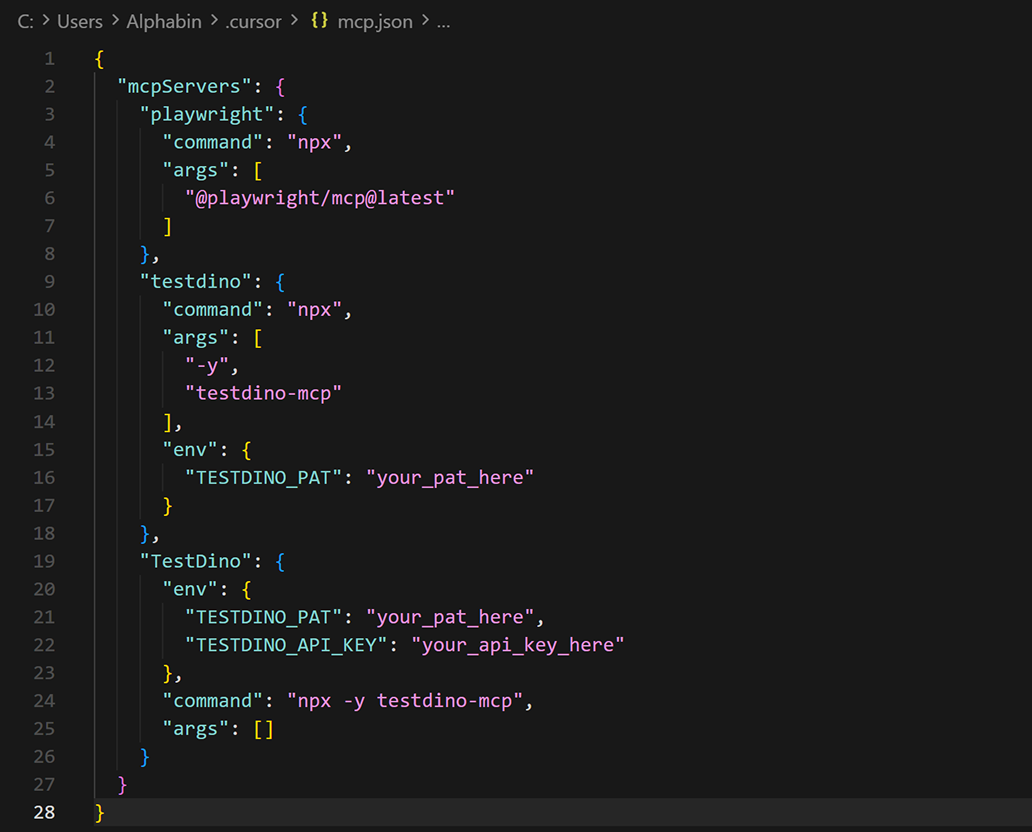Click the JSON braces file icon in breadcrumb
This screenshot has width=1032, height=832.
tap(319, 20)
